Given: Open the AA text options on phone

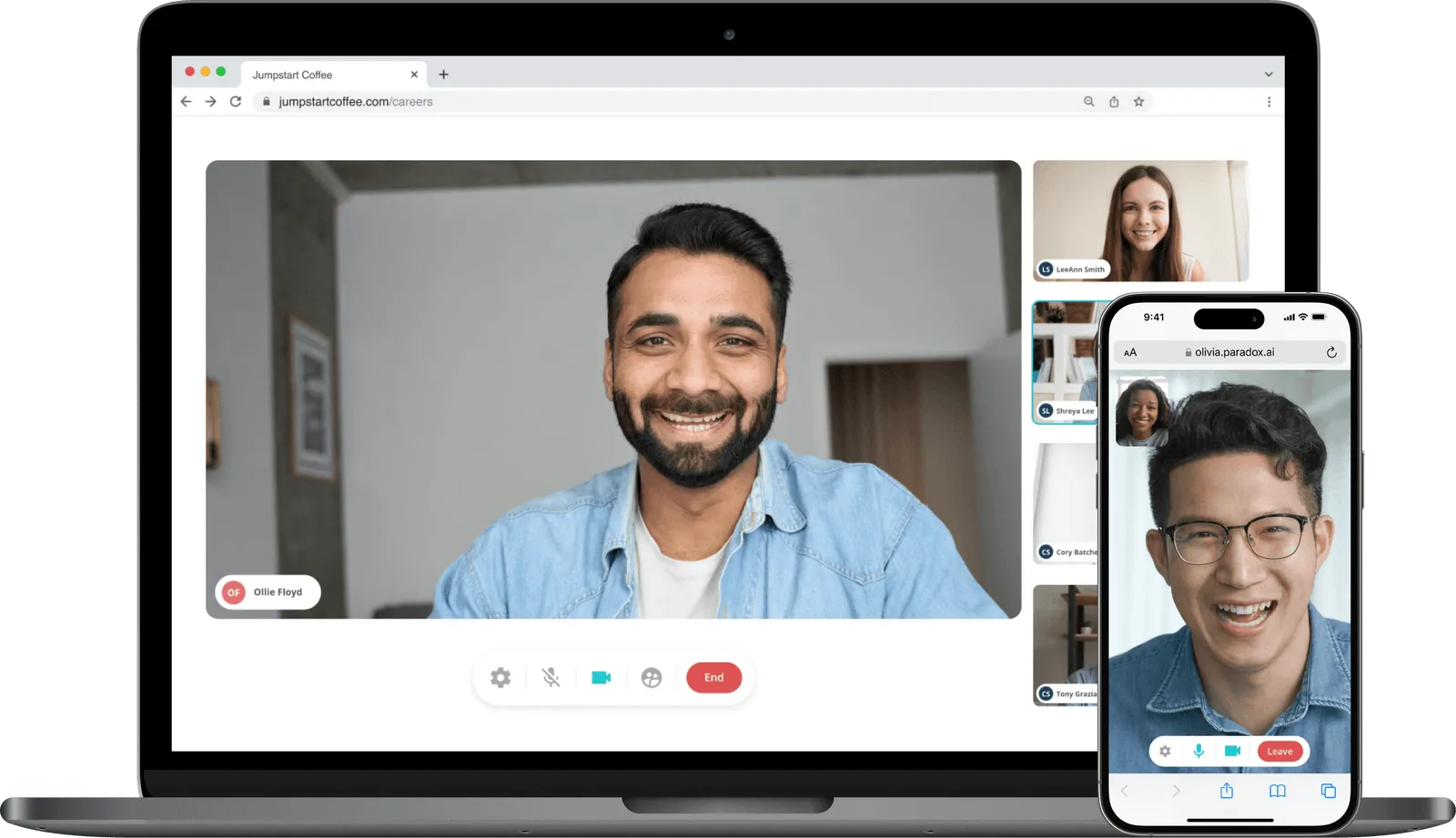Looking at the screenshot, I should (x=1130, y=353).
